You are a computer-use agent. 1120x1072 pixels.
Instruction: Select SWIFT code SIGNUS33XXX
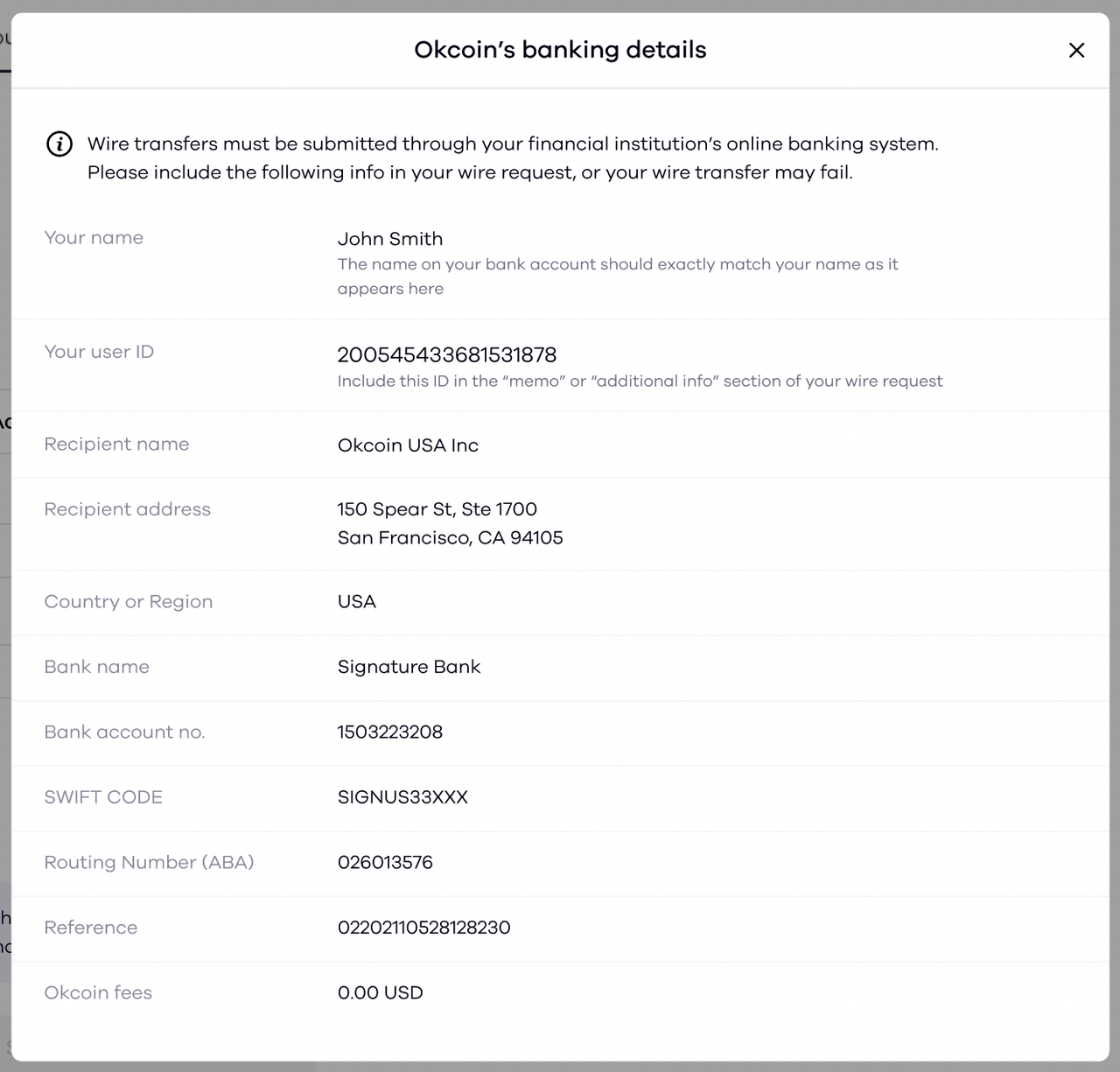402,797
